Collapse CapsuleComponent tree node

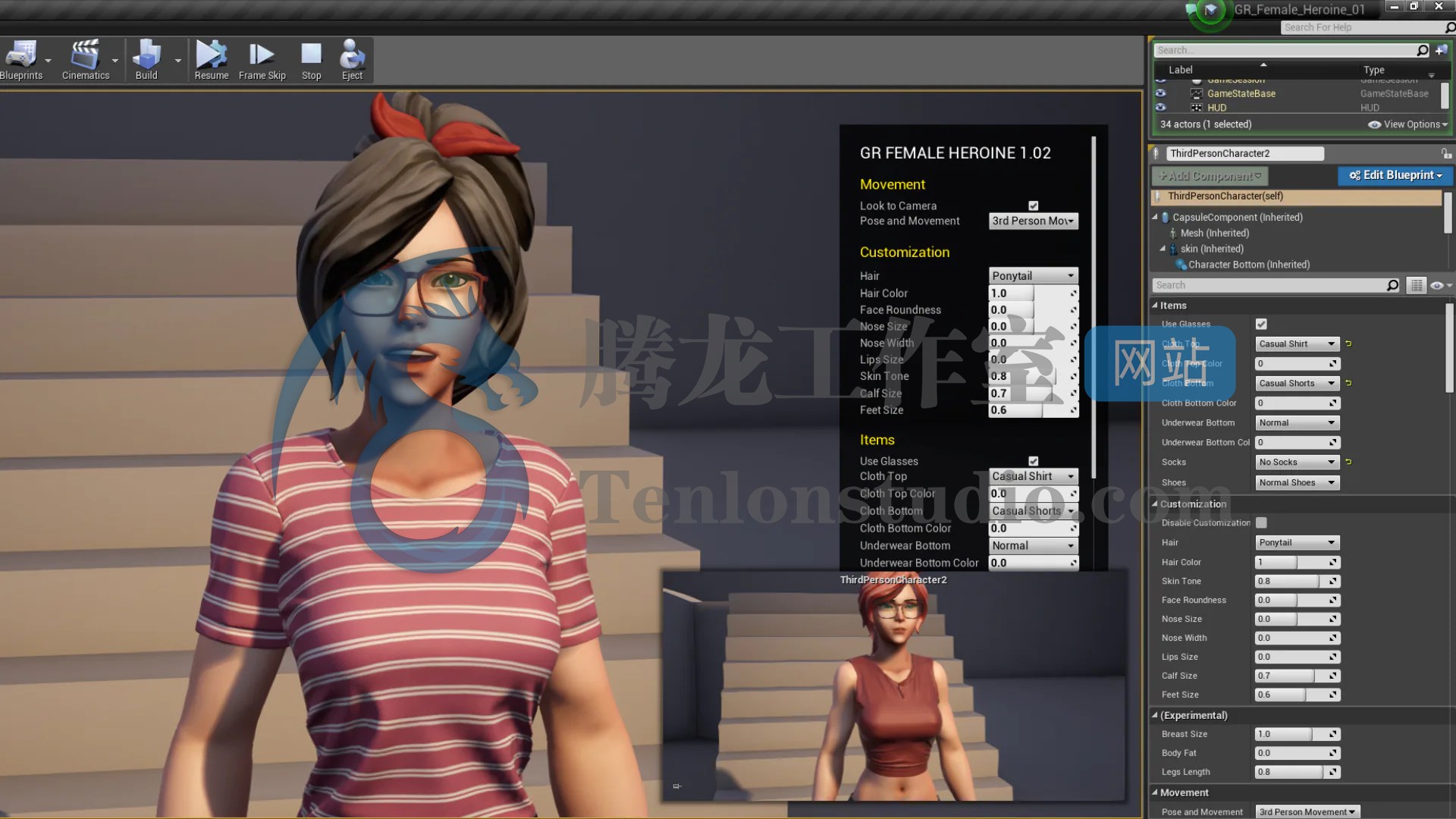pyautogui.click(x=1156, y=217)
